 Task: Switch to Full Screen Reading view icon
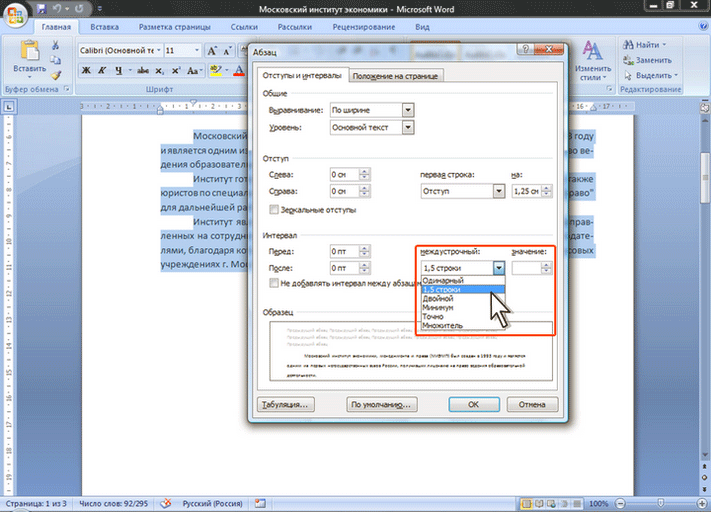point(539,503)
